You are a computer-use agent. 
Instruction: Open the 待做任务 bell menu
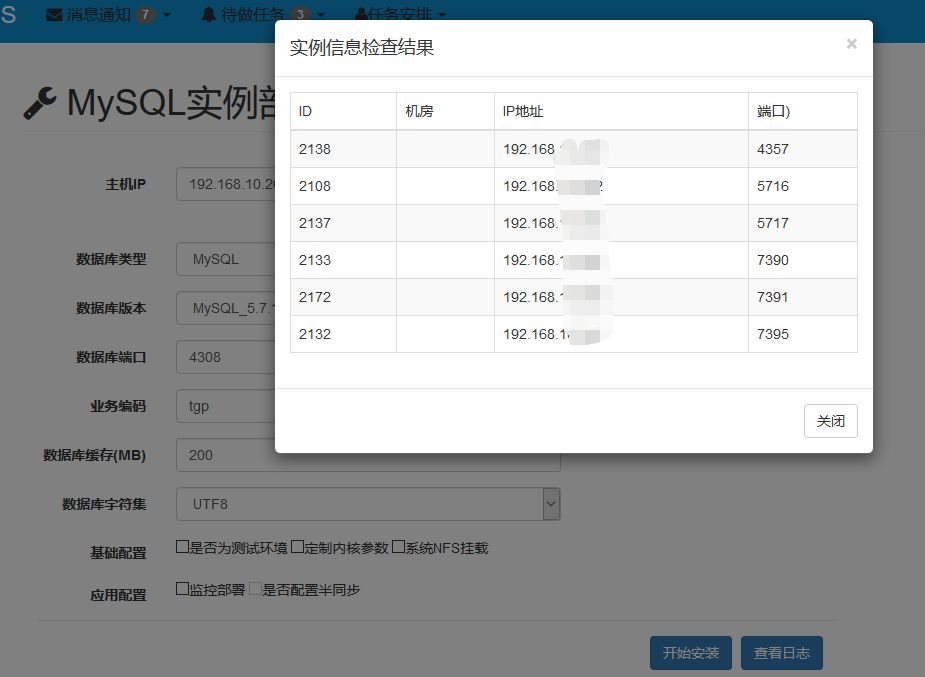pyautogui.click(x=263, y=14)
